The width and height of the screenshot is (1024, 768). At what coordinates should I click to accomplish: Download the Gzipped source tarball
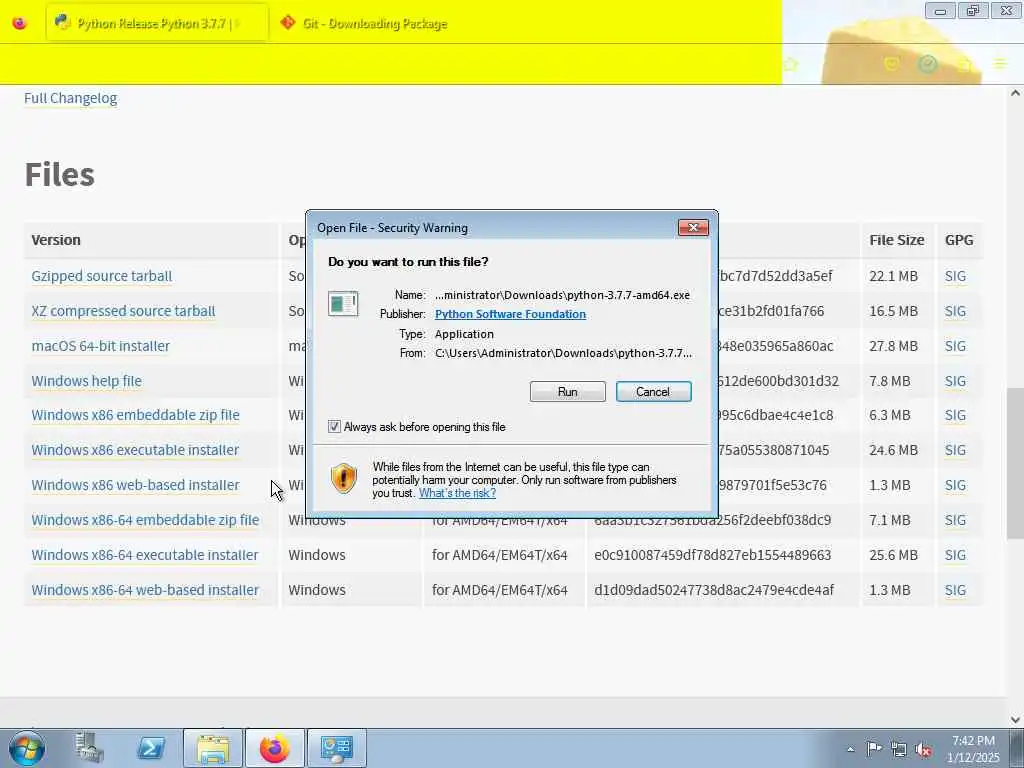click(102, 276)
